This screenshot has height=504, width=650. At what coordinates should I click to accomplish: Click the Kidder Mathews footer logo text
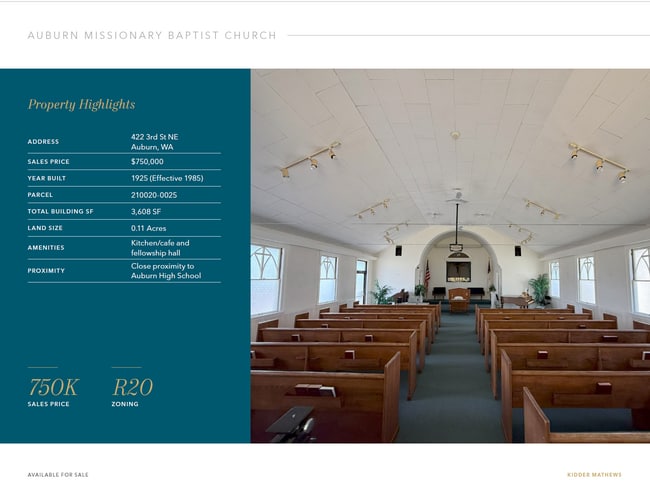594,475
